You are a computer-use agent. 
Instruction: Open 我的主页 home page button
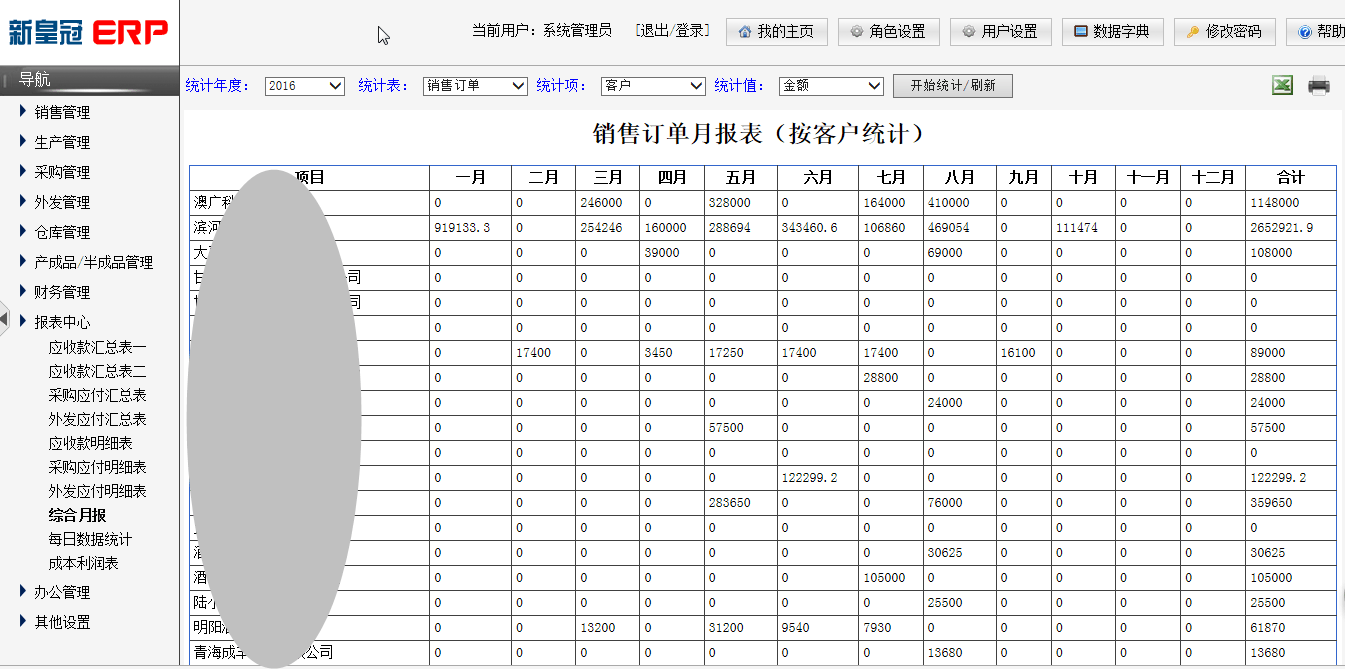(x=776, y=32)
